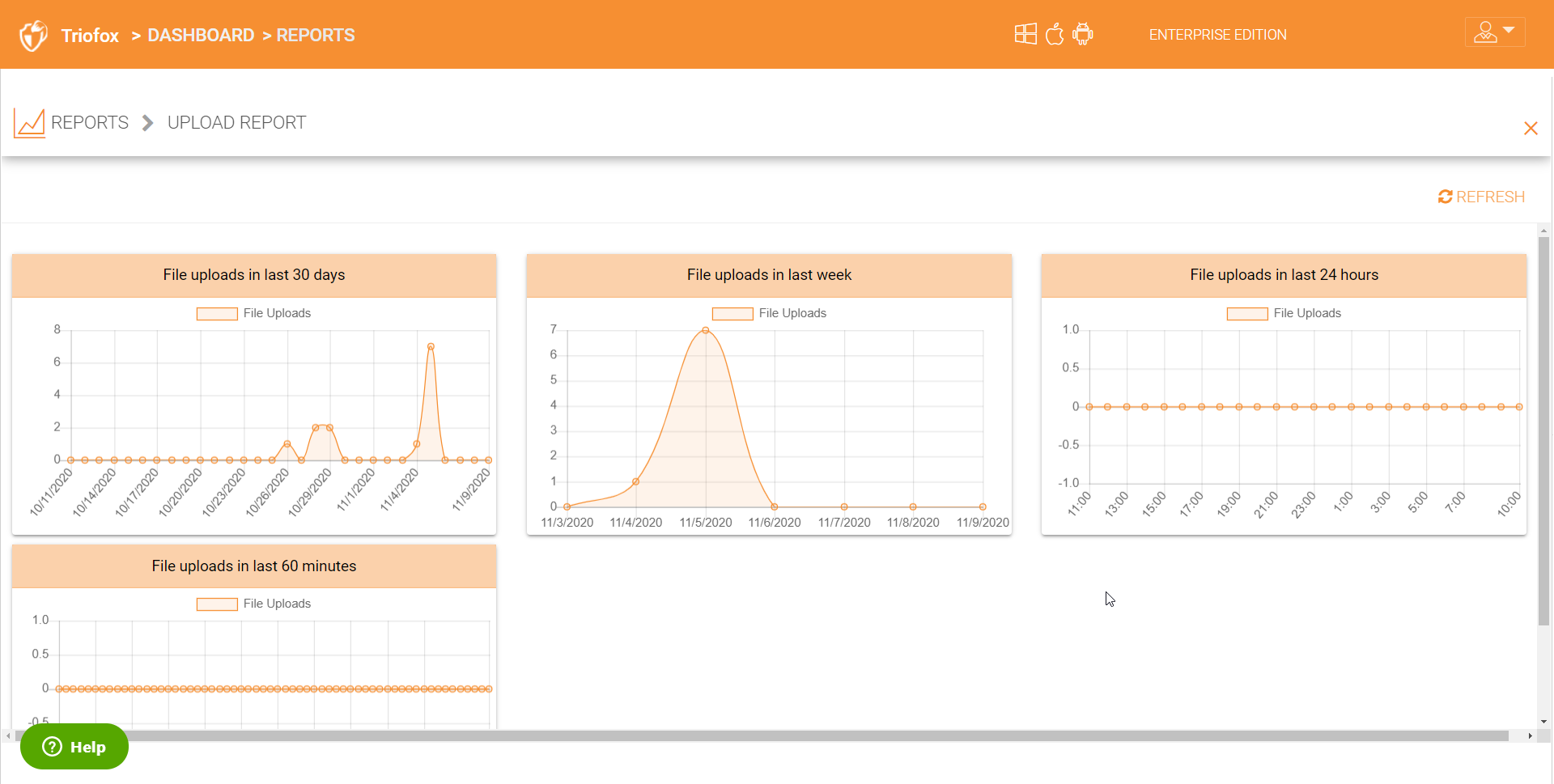
Task: Open the Android client download icon
Action: coord(1083,34)
